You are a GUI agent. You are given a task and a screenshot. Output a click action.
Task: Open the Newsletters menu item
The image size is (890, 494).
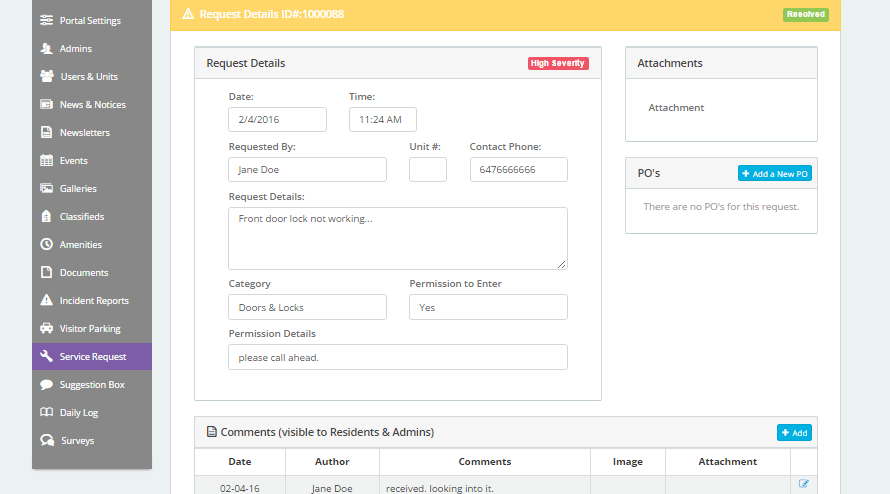84,133
